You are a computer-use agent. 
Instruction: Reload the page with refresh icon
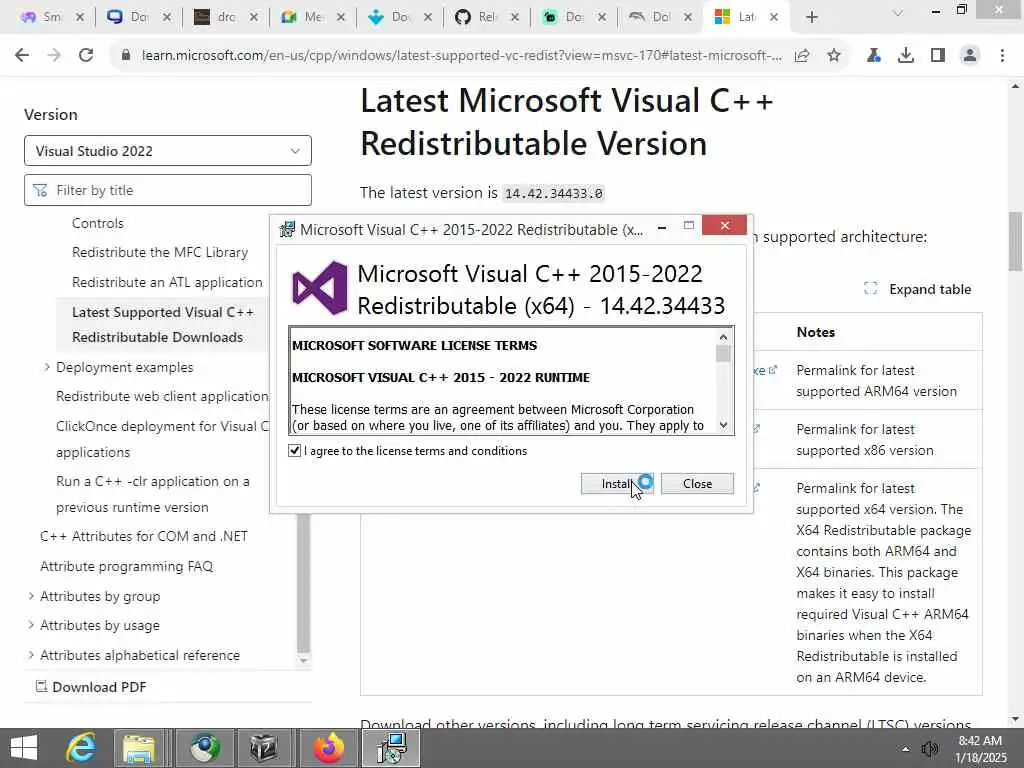coord(86,56)
